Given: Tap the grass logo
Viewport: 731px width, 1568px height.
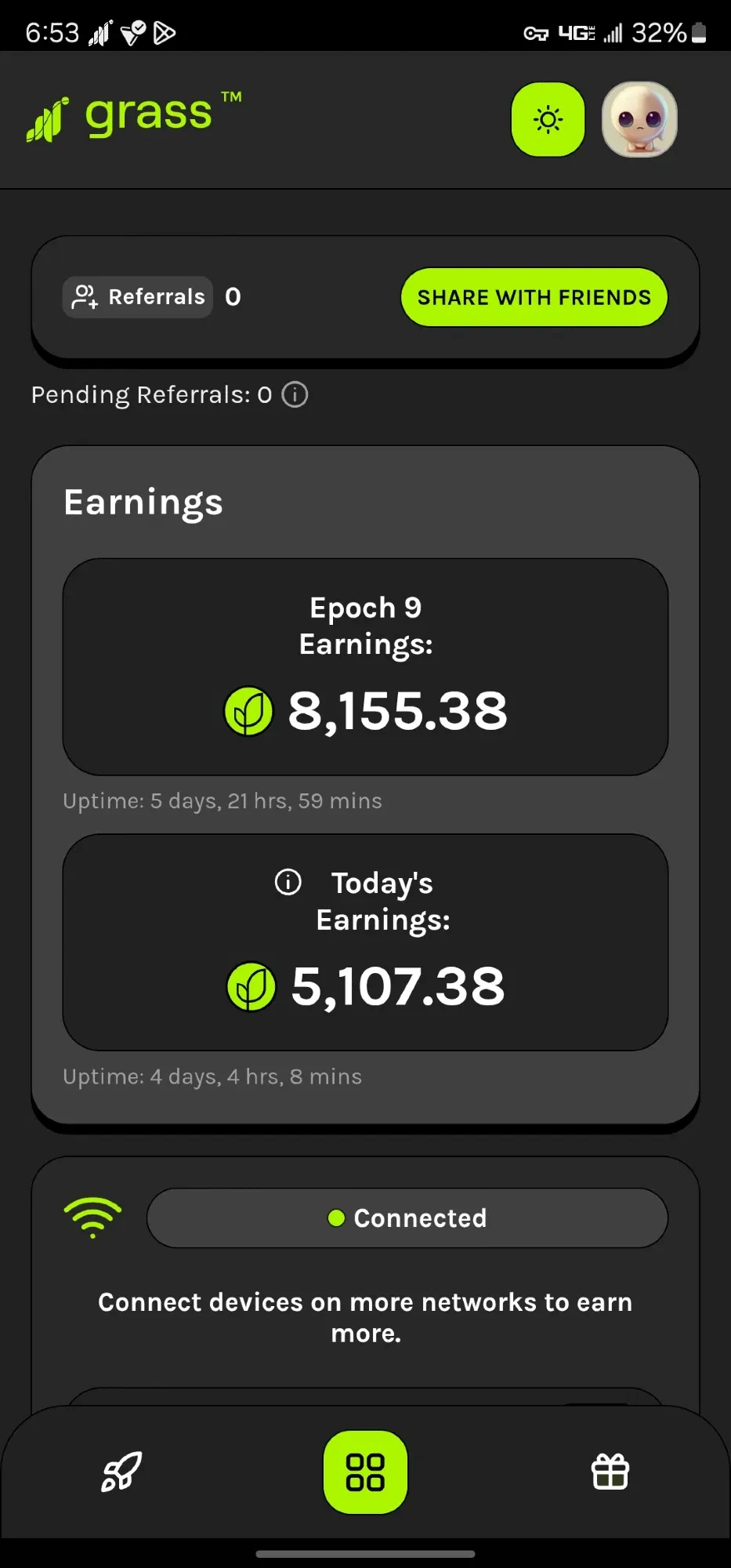Looking at the screenshot, I should click(x=134, y=118).
